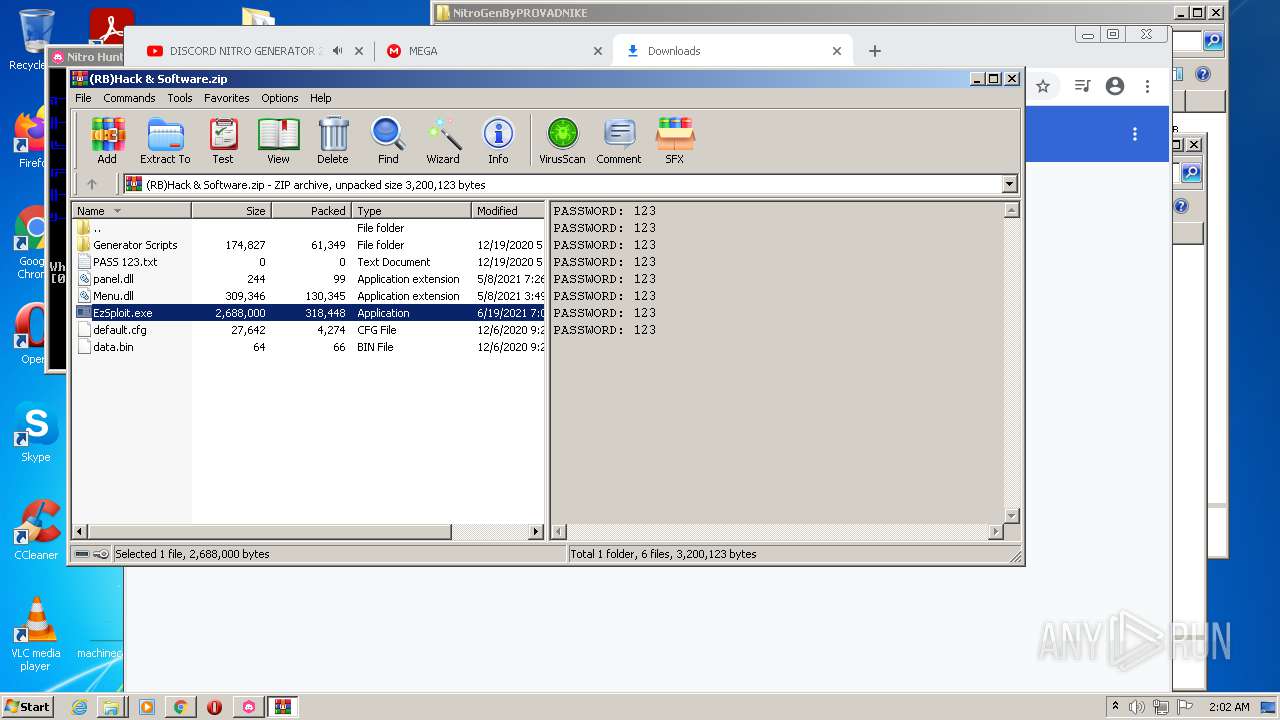Open Chrome profile avatar icon
The height and width of the screenshot is (720, 1280).
1115,86
